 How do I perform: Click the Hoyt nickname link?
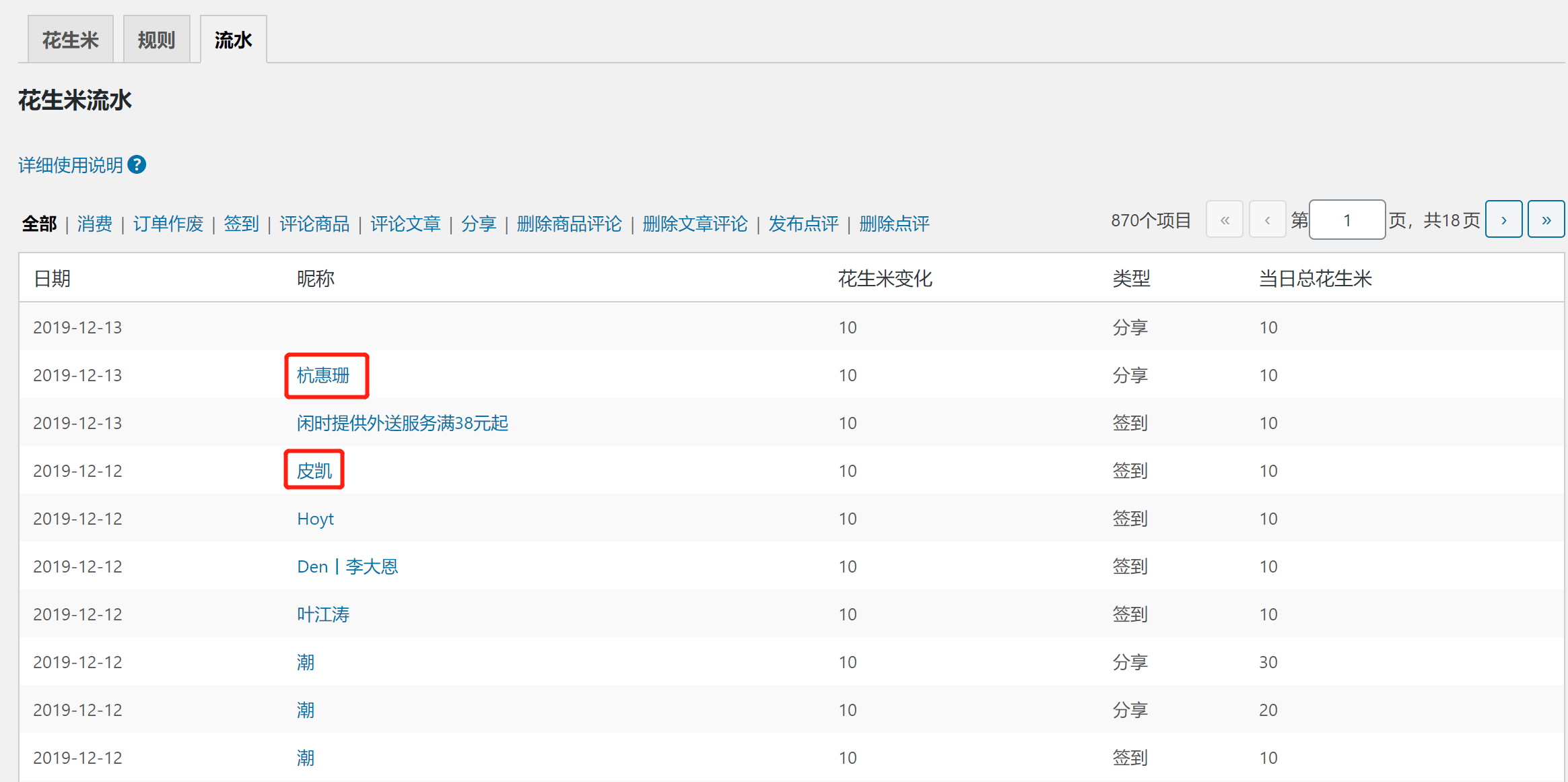(315, 519)
